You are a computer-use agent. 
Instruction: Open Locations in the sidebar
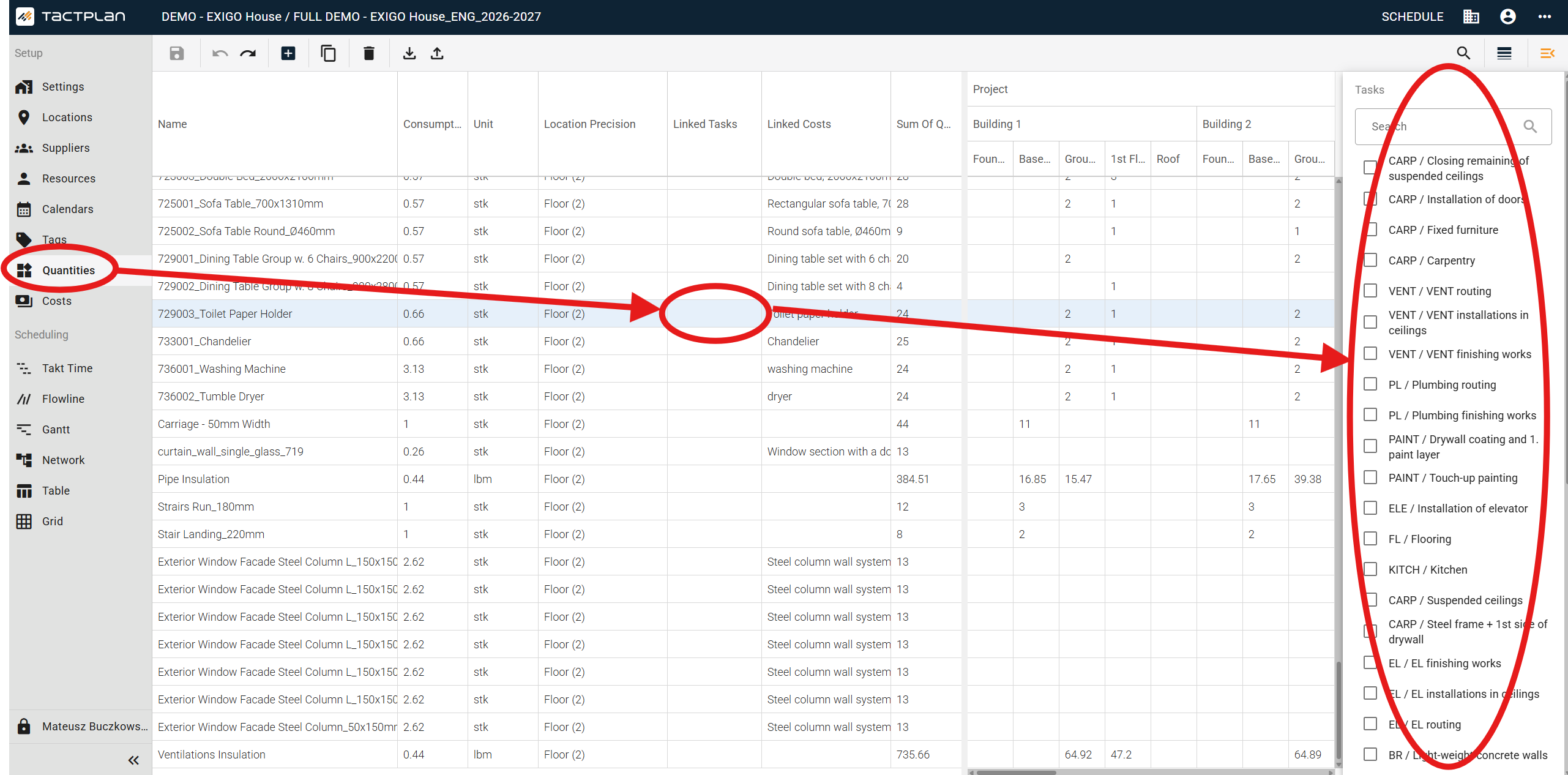(81, 117)
